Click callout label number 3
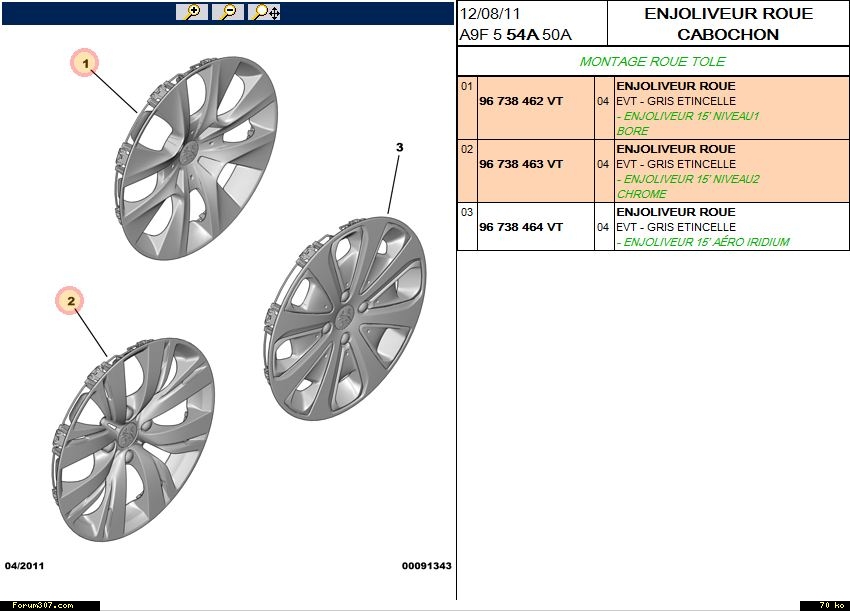Screen dimensions: 850x611 (399, 148)
